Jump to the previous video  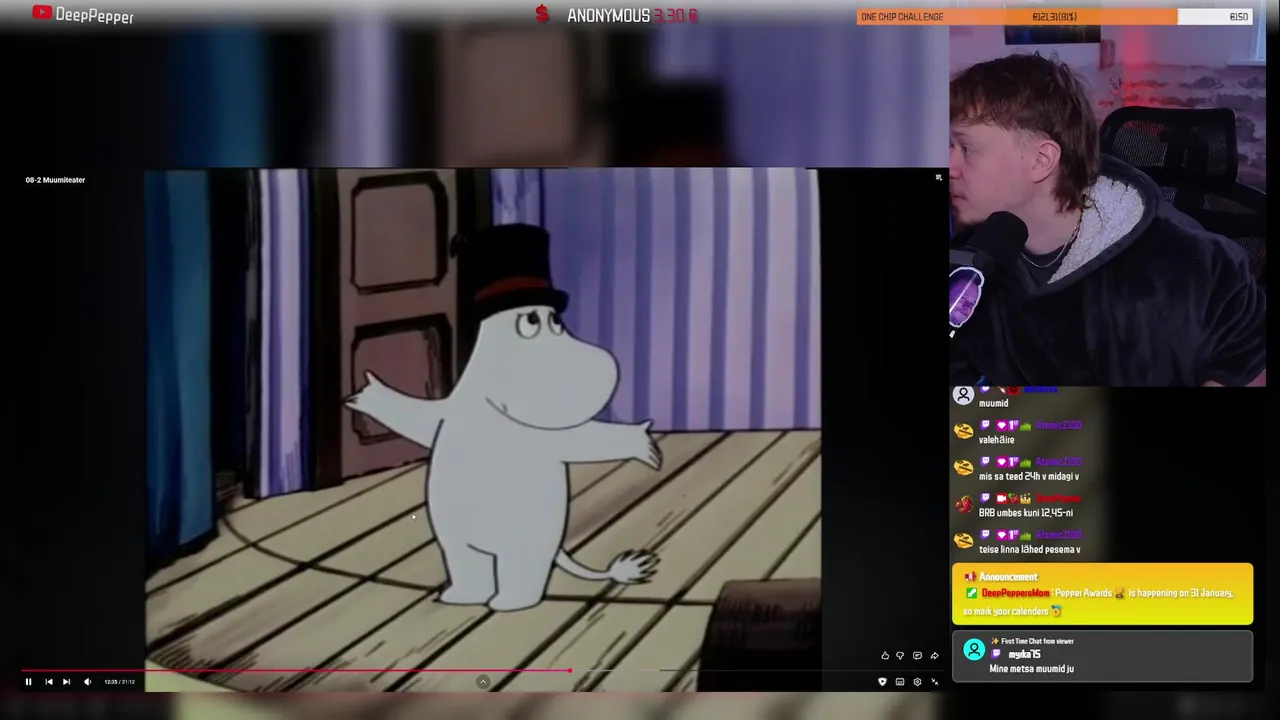pos(48,682)
